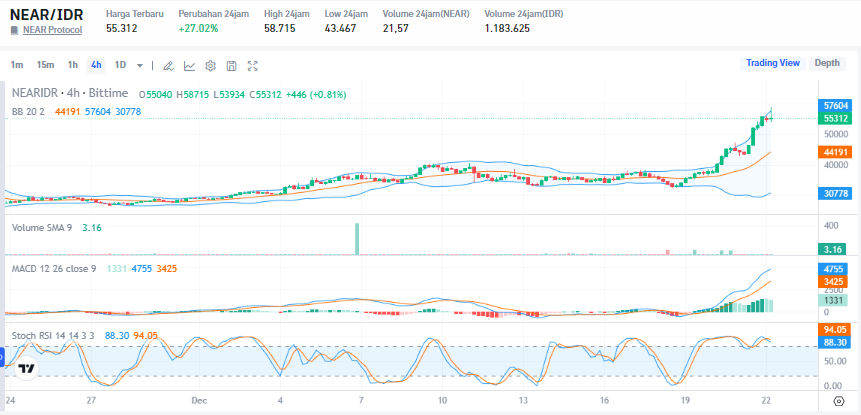861x415 pixels.
Task: Open the NEAR Protocol link
Action: pyautogui.click(x=53, y=30)
